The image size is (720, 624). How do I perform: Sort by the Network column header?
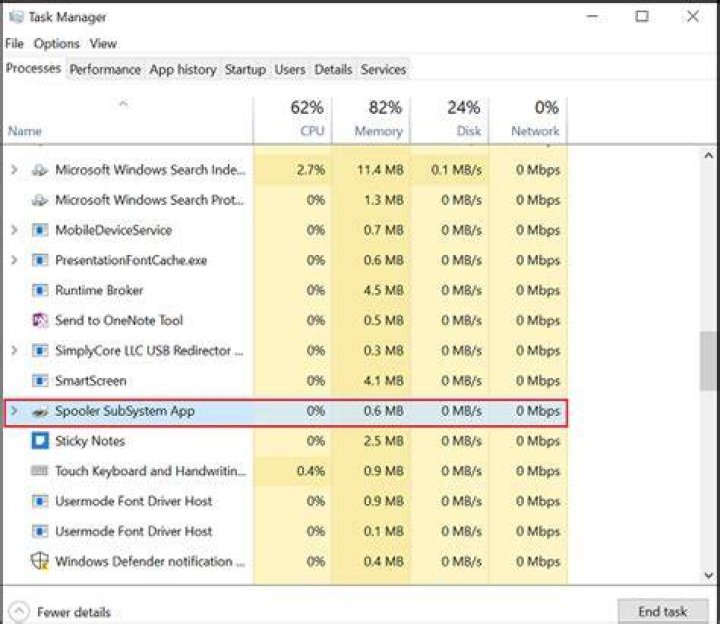pos(528,120)
